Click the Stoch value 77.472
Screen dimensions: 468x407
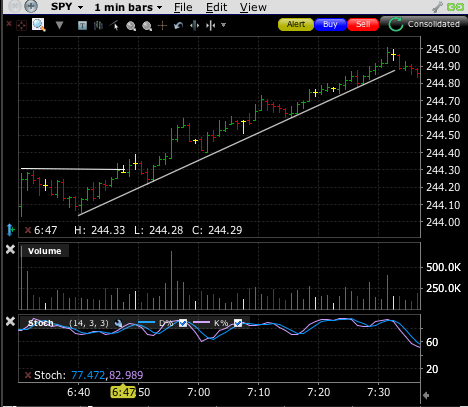click(88, 375)
